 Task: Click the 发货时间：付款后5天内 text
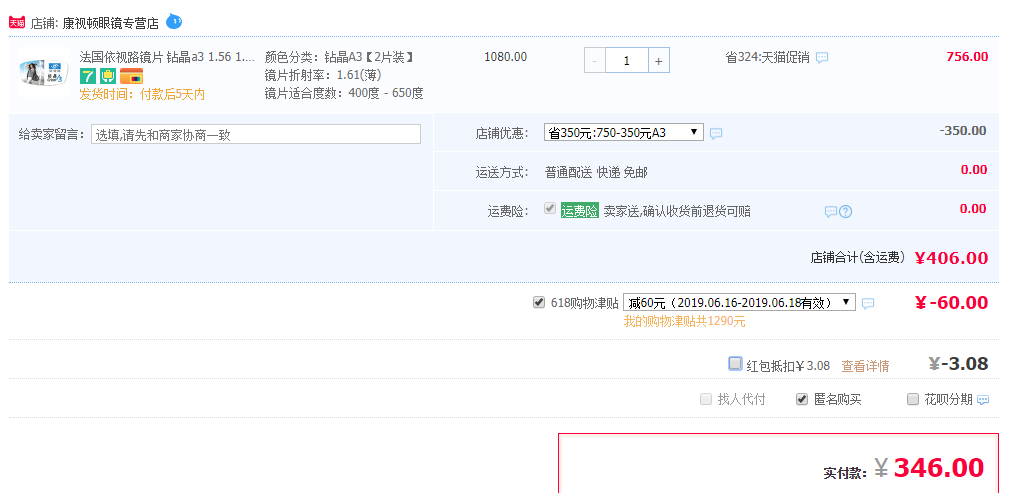click(142, 95)
